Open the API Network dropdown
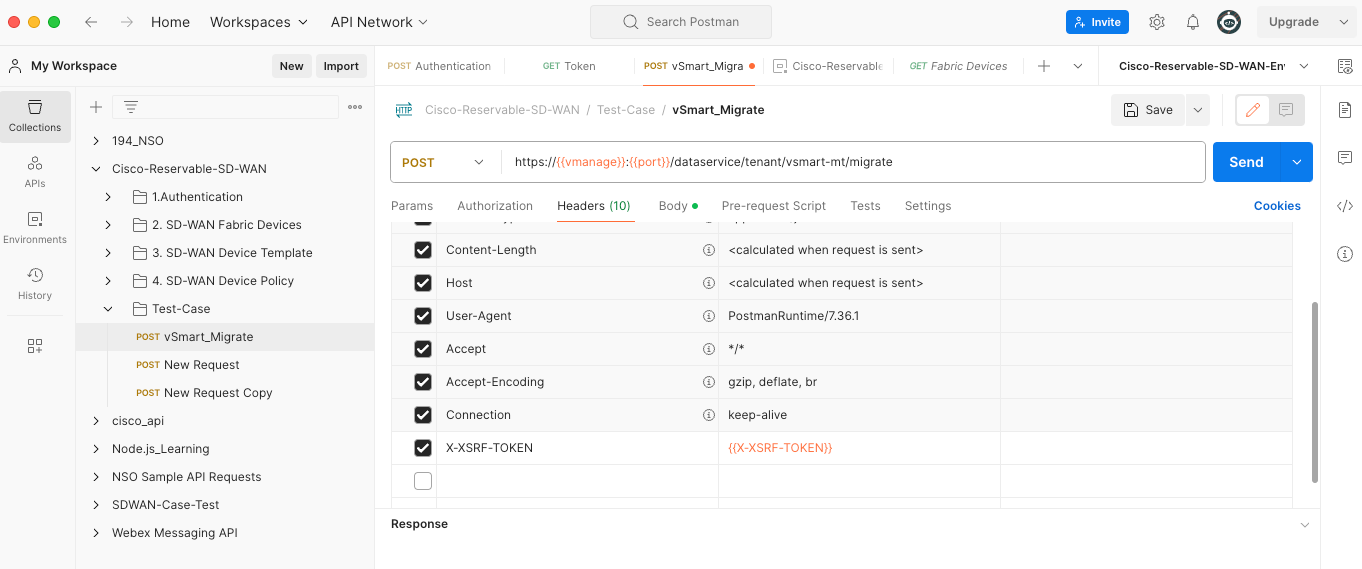This screenshot has width=1362, height=569. [x=380, y=22]
